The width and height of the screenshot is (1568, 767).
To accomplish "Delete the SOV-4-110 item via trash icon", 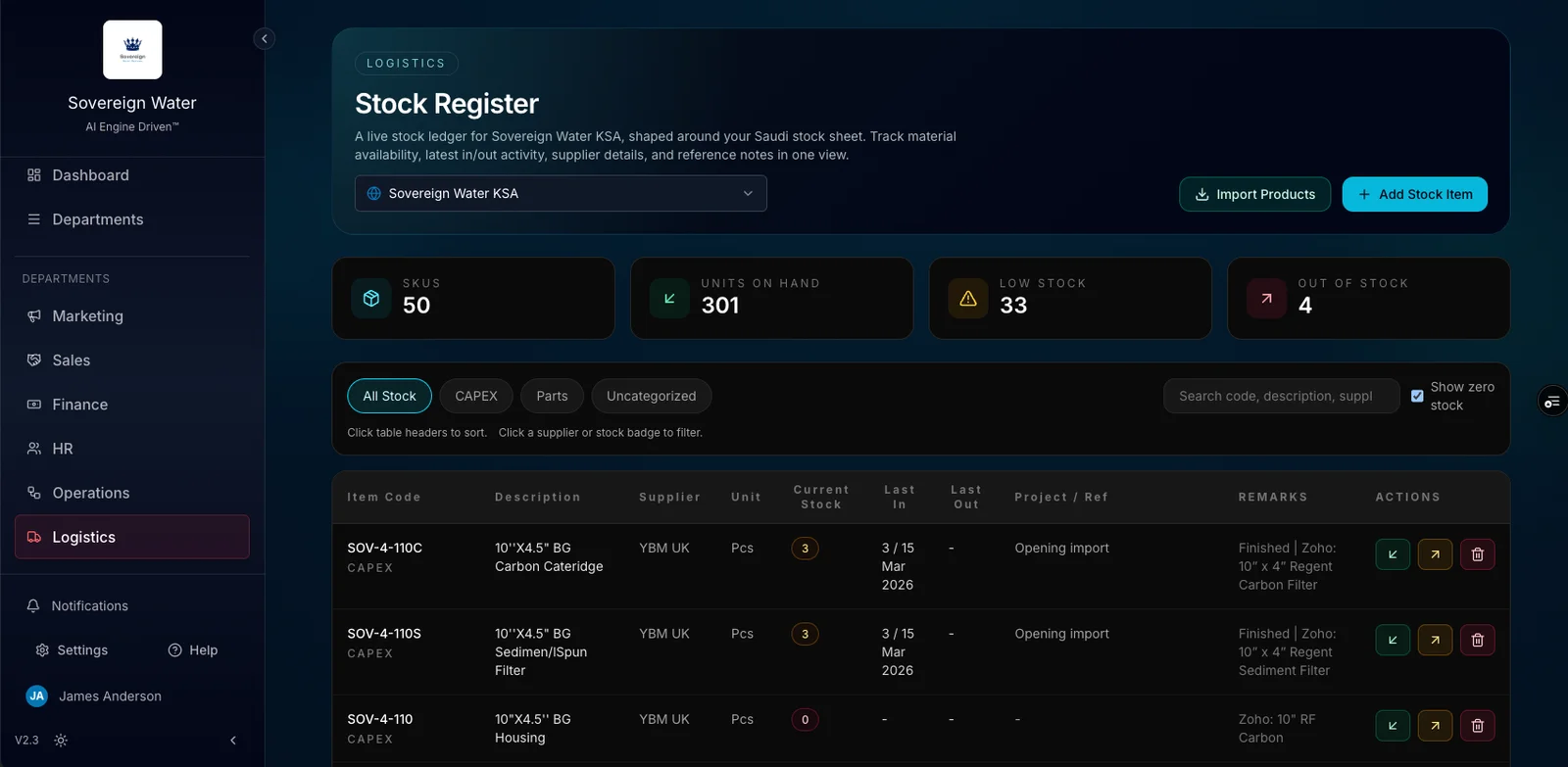I will (1478, 726).
